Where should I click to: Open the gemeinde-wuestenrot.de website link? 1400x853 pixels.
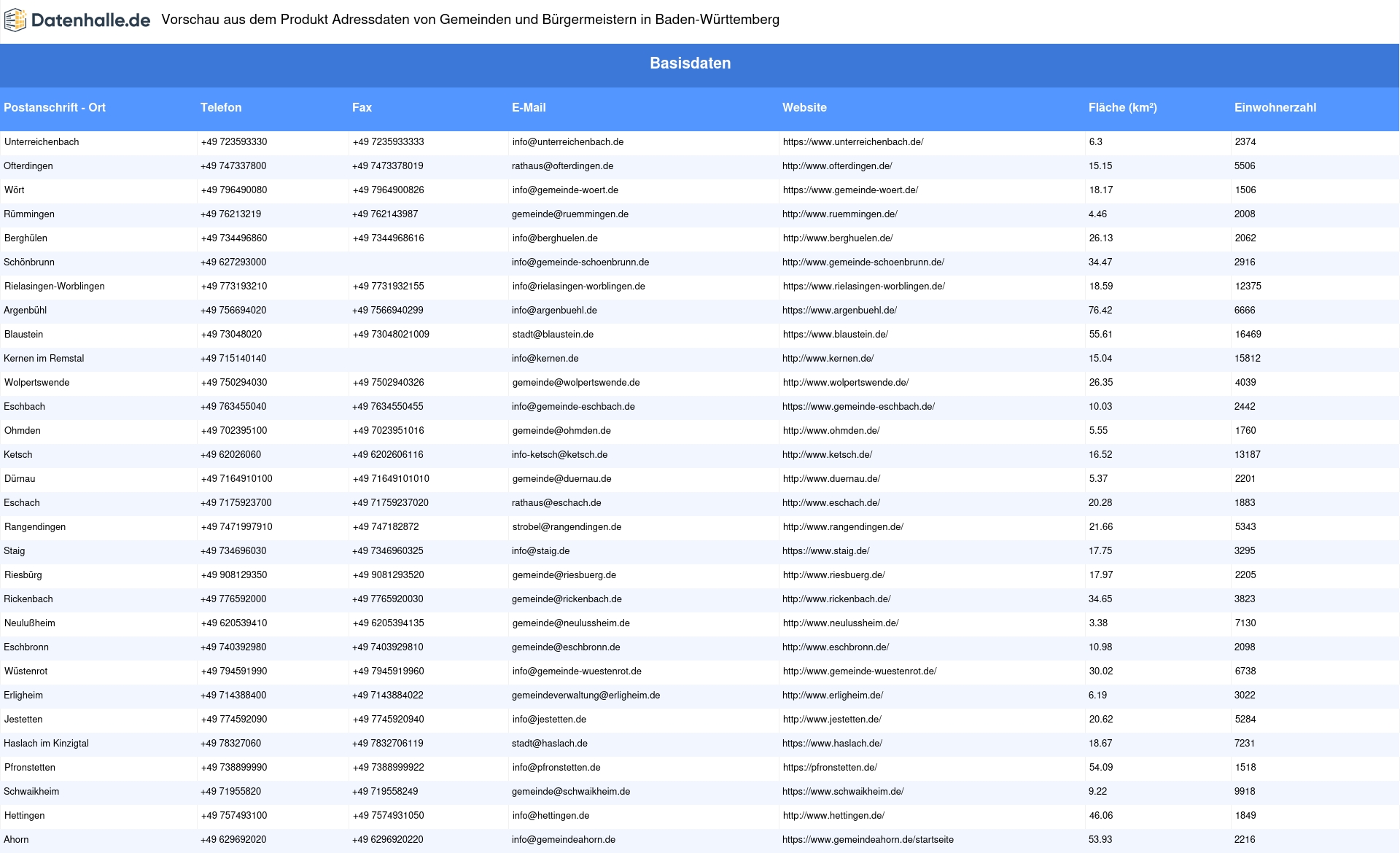pos(860,671)
